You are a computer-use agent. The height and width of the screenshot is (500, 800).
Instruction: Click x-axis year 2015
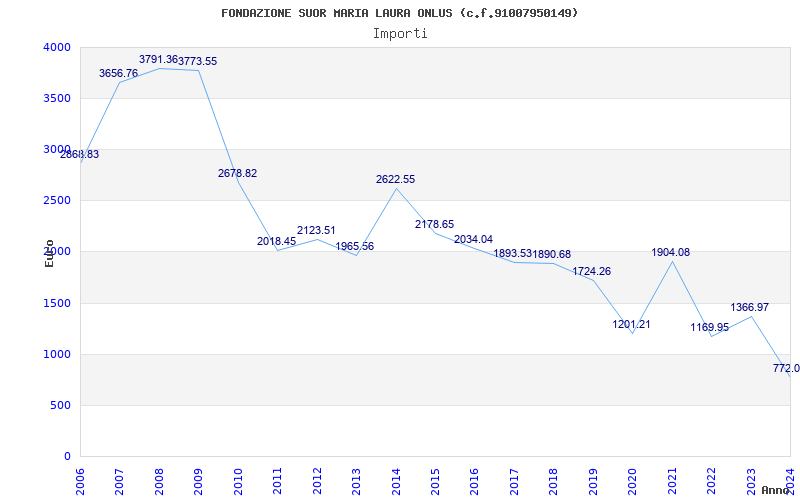(x=435, y=482)
